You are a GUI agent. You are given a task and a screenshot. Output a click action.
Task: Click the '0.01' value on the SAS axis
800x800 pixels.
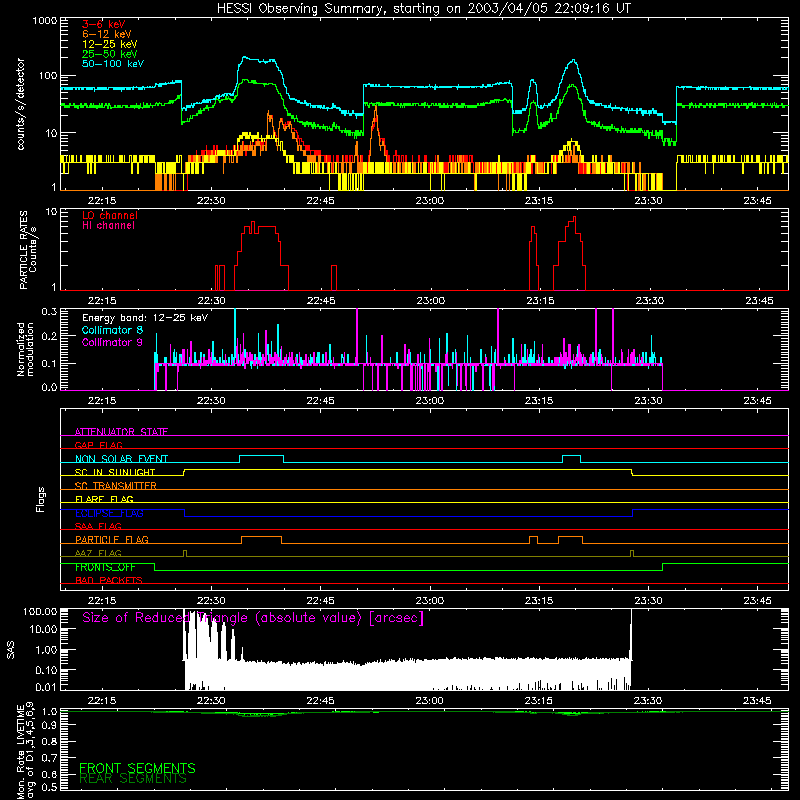tap(46, 687)
